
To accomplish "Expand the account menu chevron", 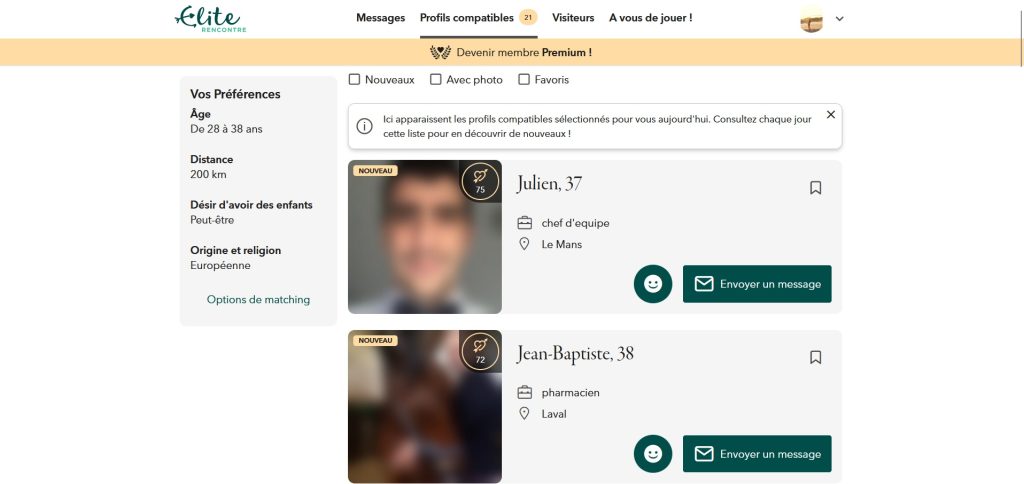I will click(x=840, y=18).
